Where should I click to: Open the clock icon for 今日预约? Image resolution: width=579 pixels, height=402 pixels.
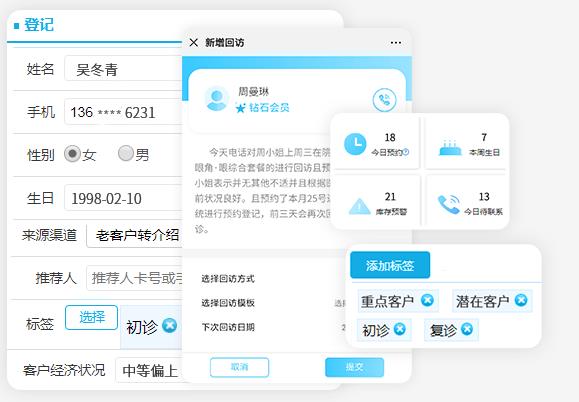(x=355, y=144)
